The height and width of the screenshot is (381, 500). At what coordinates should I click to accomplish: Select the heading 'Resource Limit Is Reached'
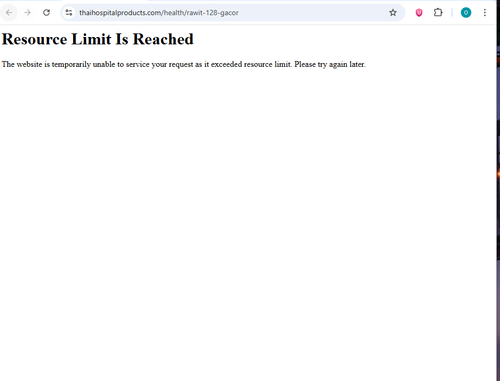[98, 39]
